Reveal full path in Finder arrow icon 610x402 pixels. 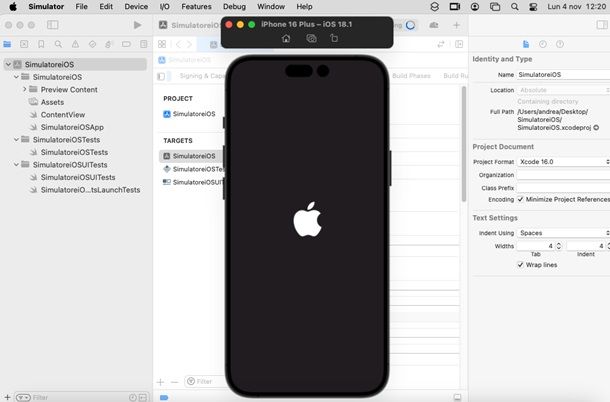tap(596, 127)
